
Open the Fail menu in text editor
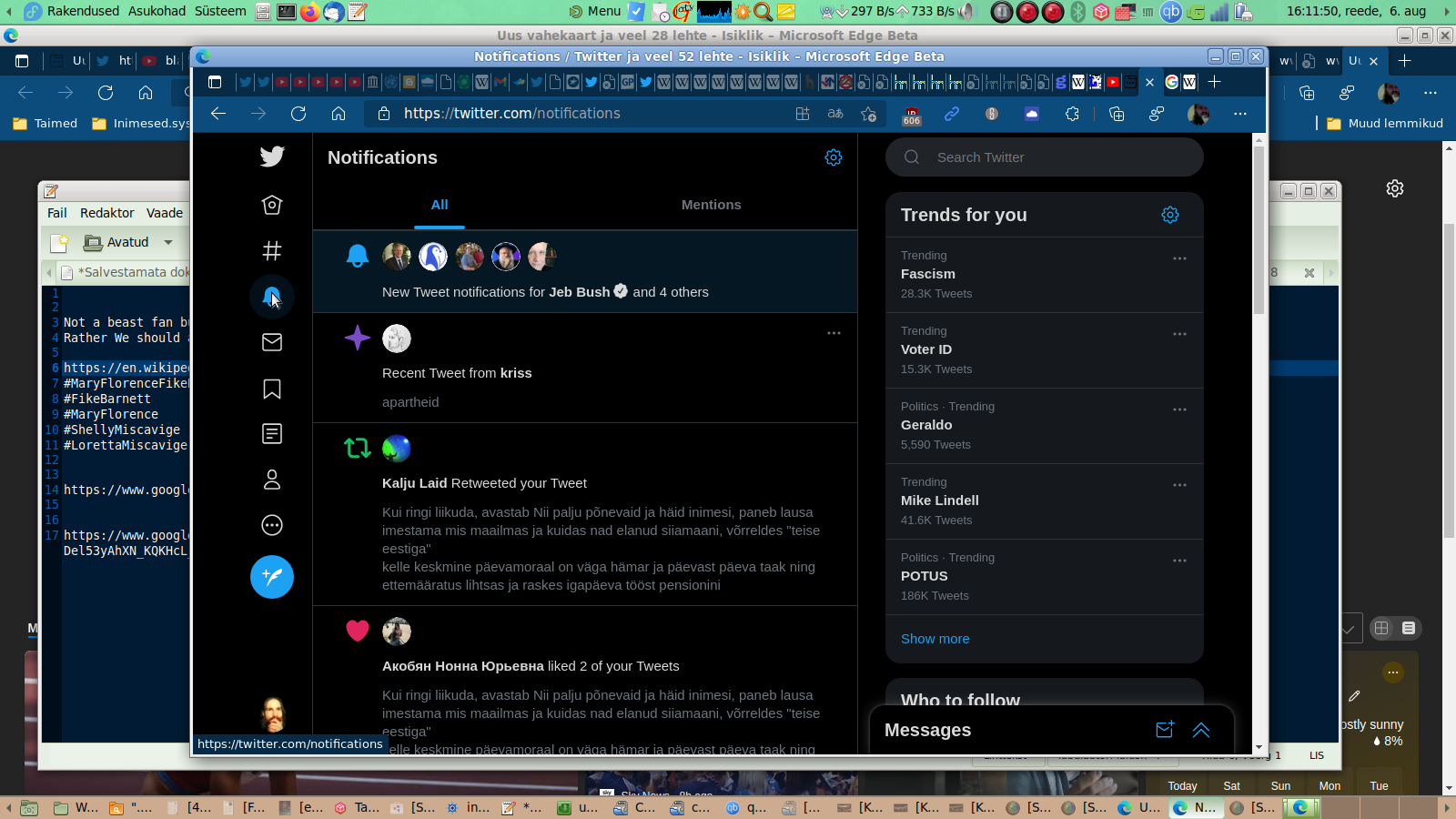pyautogui.click(x=57, y=213)
